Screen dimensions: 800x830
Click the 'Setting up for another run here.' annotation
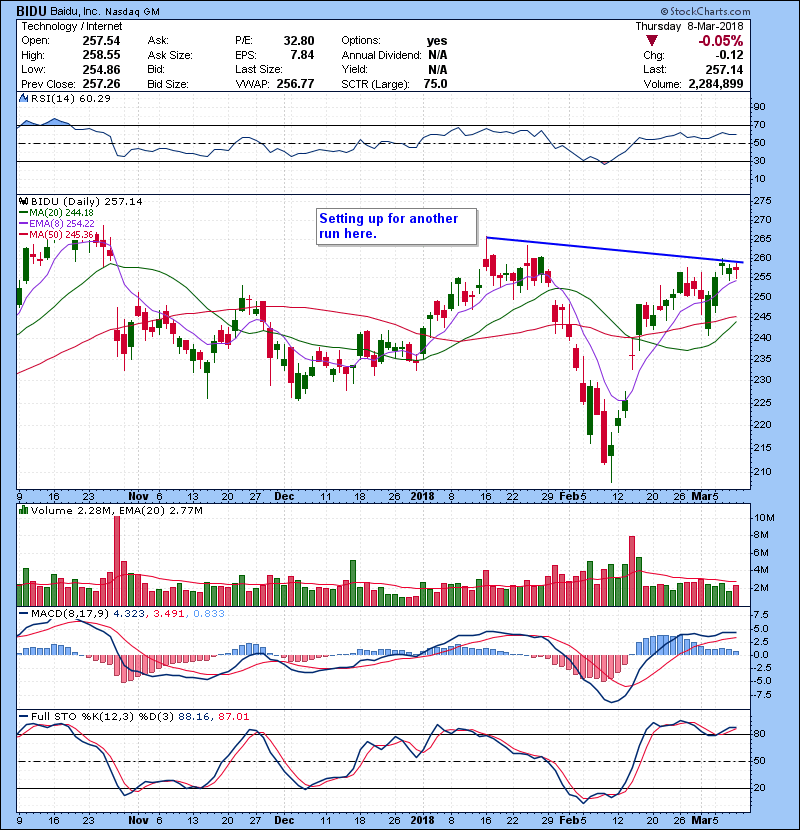pos(396,226)
